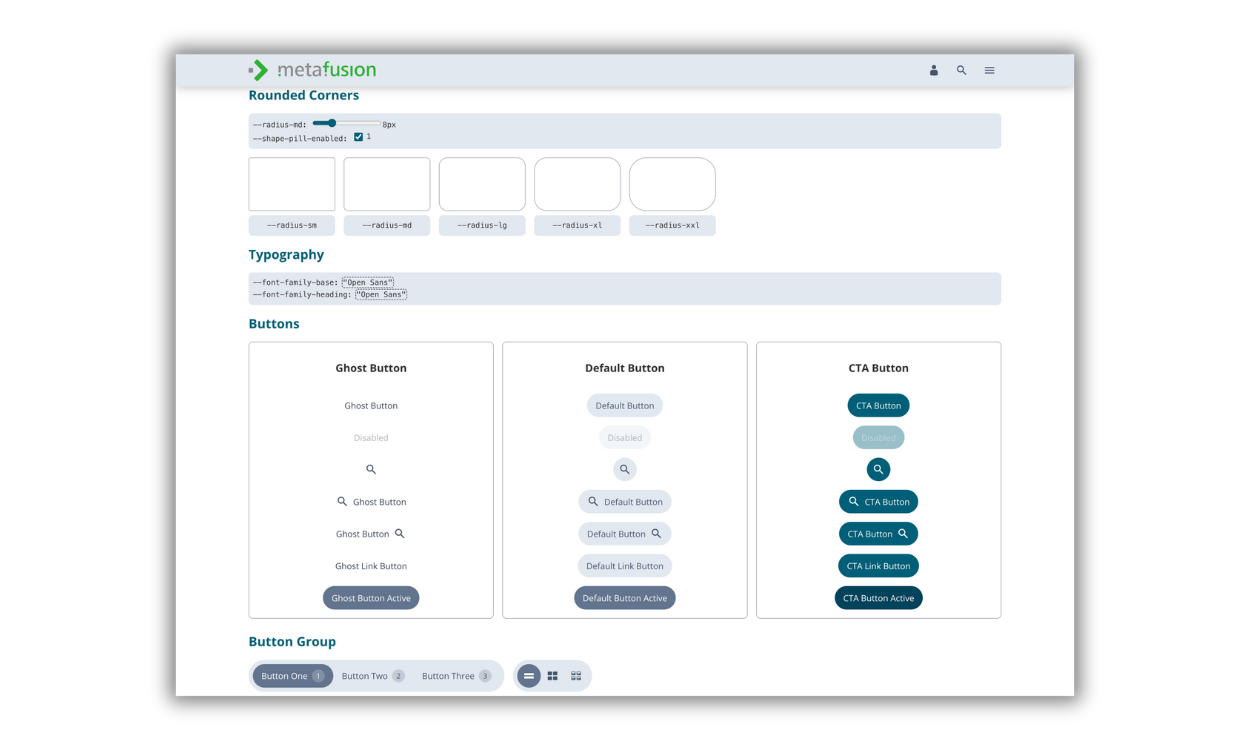Open the hamburger menu in the header
The width and height of the screenshot is (1250, 750).
point(989,70)
